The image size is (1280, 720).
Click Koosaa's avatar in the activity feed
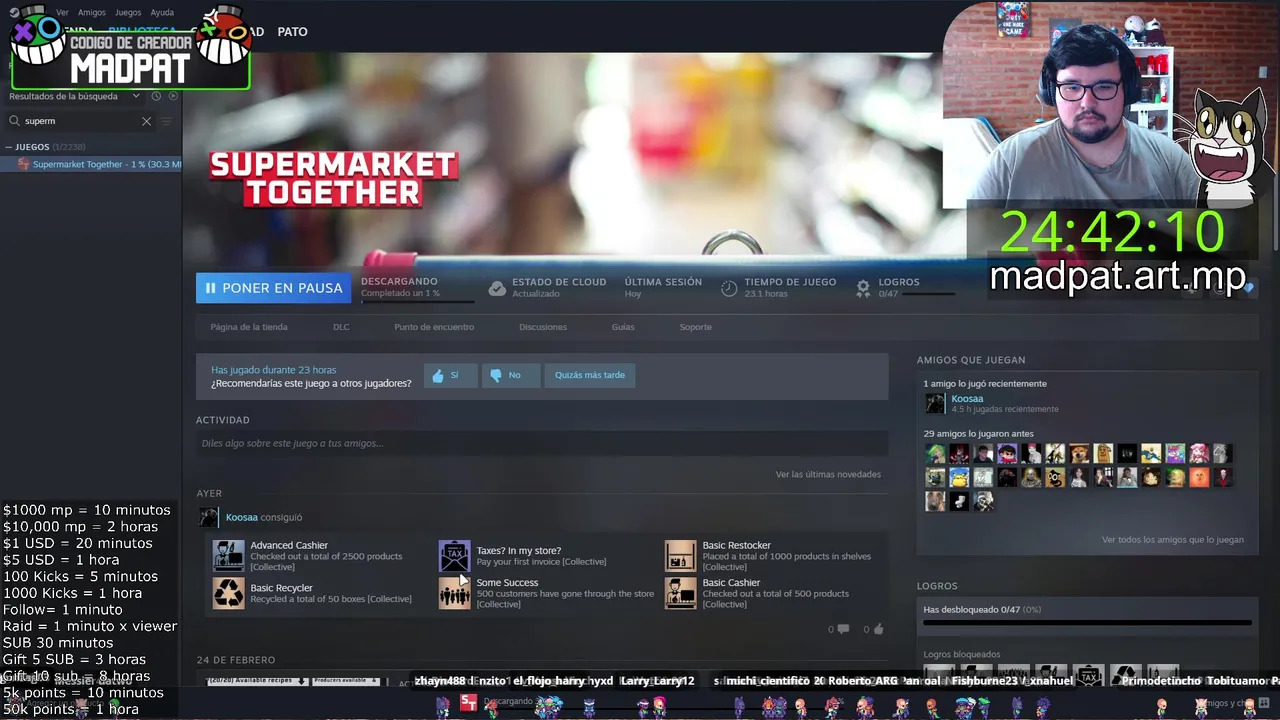click(208, 517)
